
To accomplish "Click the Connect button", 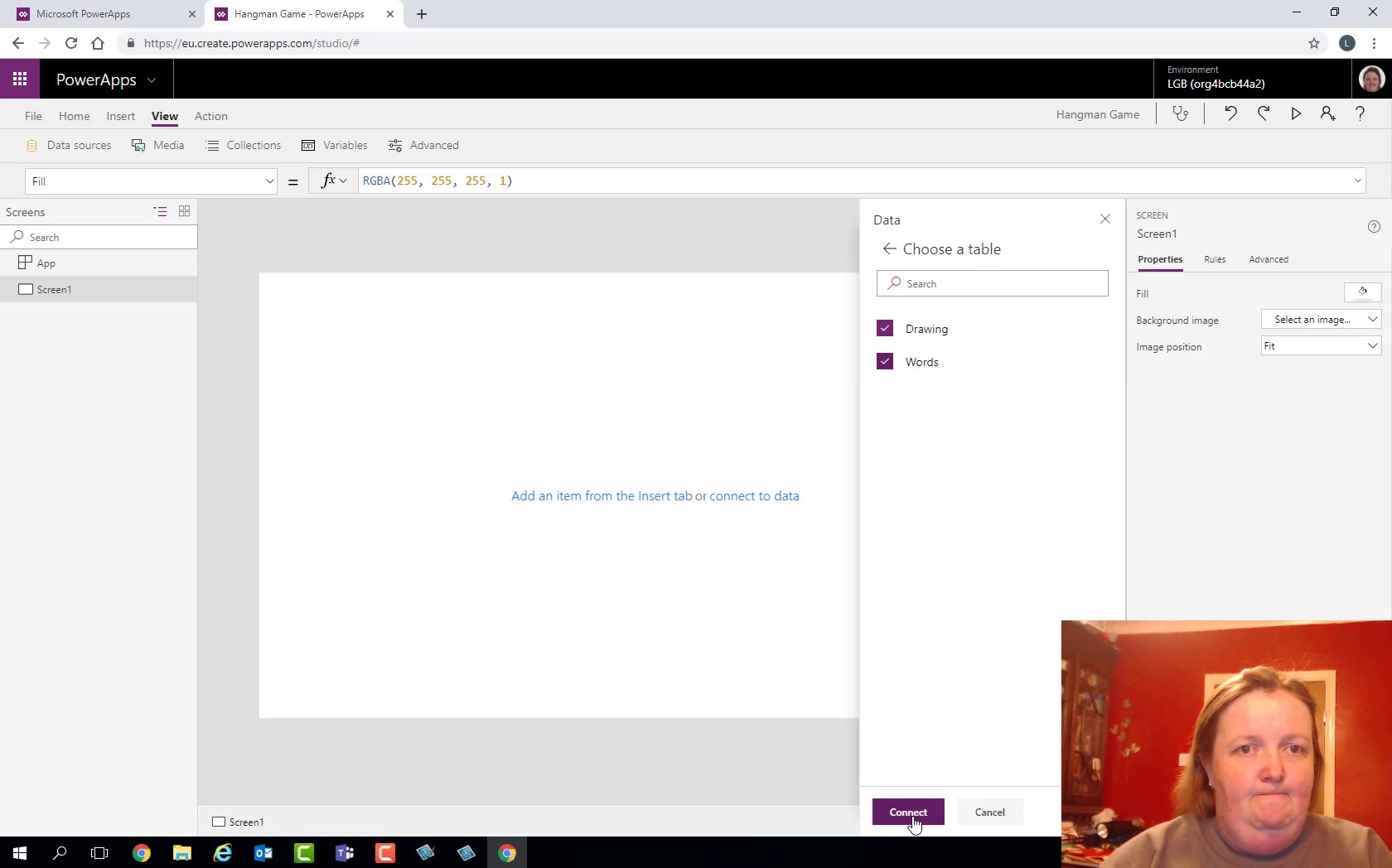I will 908,812.
